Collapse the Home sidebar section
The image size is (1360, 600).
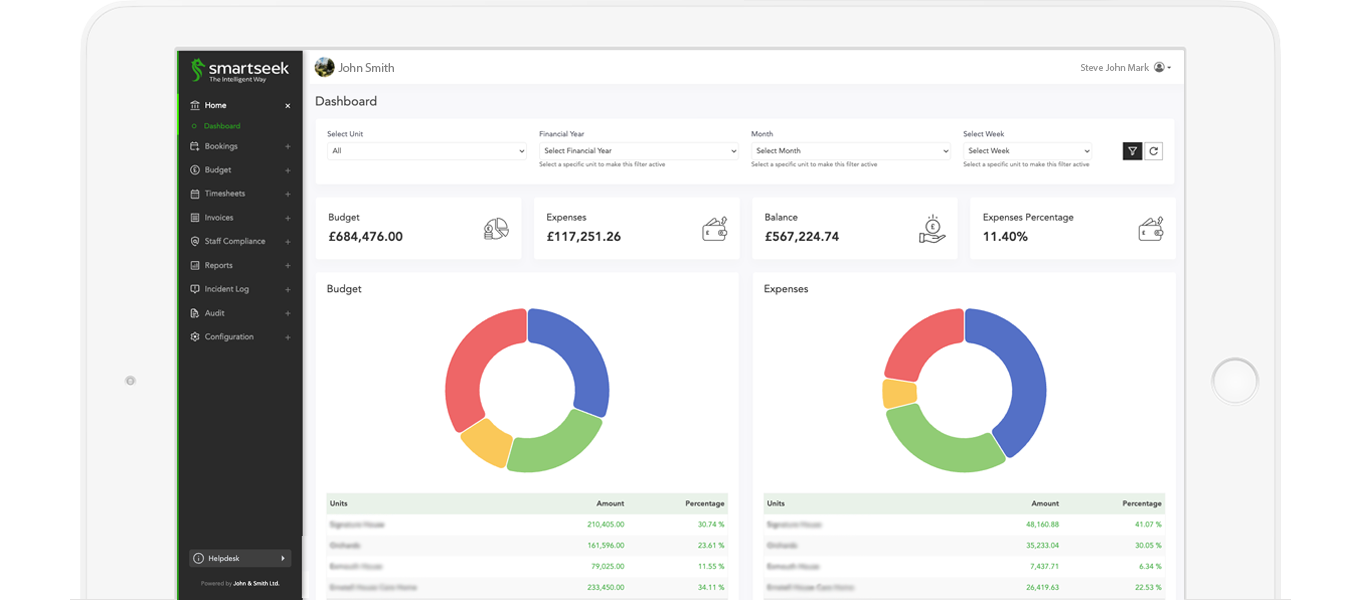(x=287, y=105)
